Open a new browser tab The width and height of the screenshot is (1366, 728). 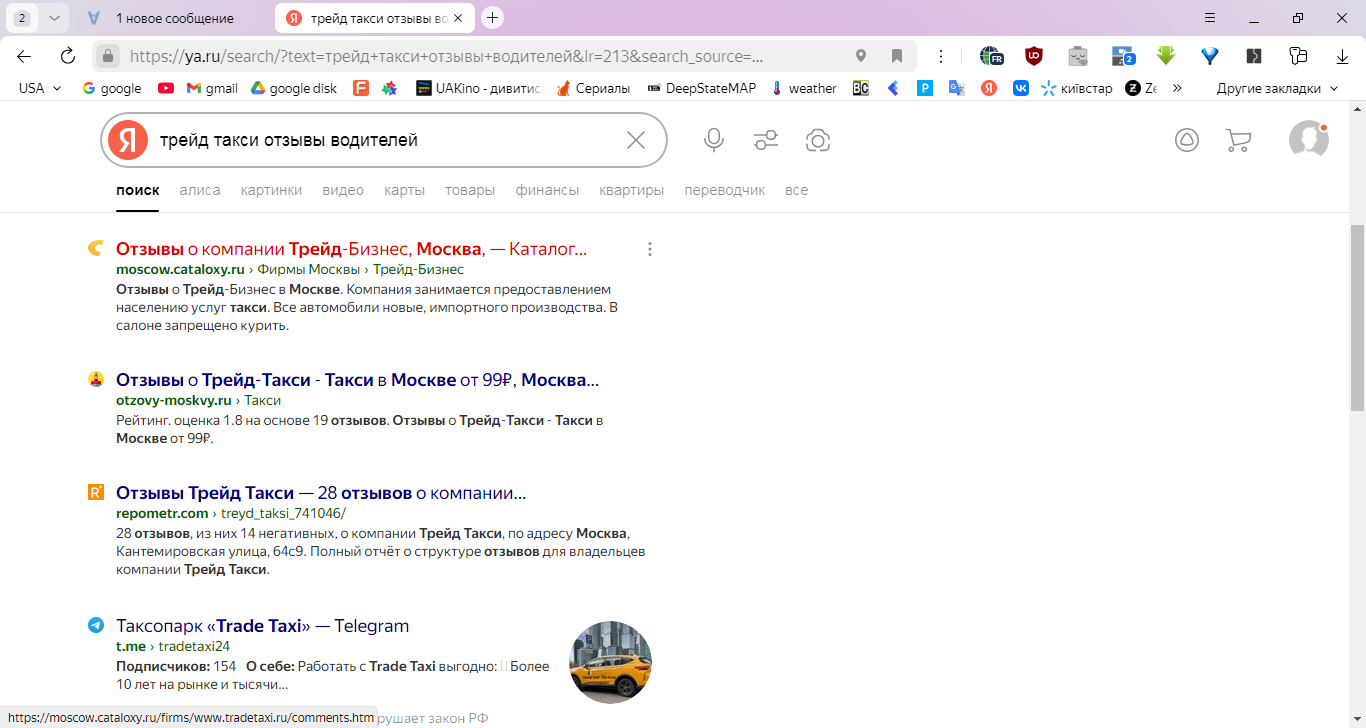point(492,18)
